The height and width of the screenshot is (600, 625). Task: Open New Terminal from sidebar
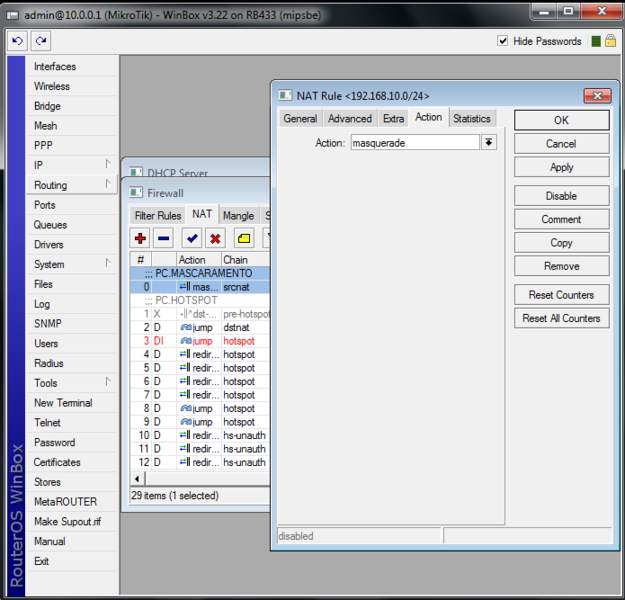coord(63,403)
